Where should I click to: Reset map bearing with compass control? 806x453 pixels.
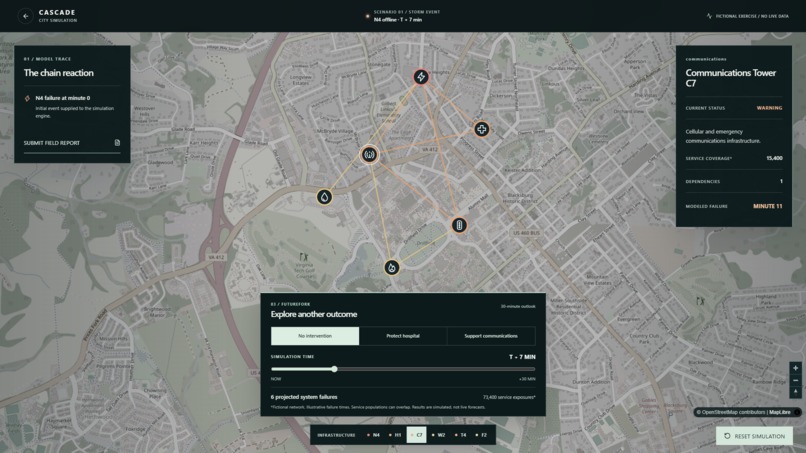pyautogui.click(x=795, y=392)
